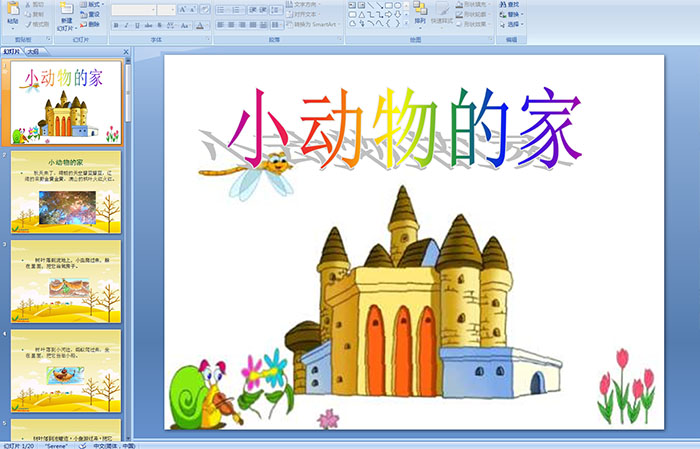Toggle Italic formatting
Image resolution: width=700 pixels, height=449 pixels.
(x=126, y=26)
